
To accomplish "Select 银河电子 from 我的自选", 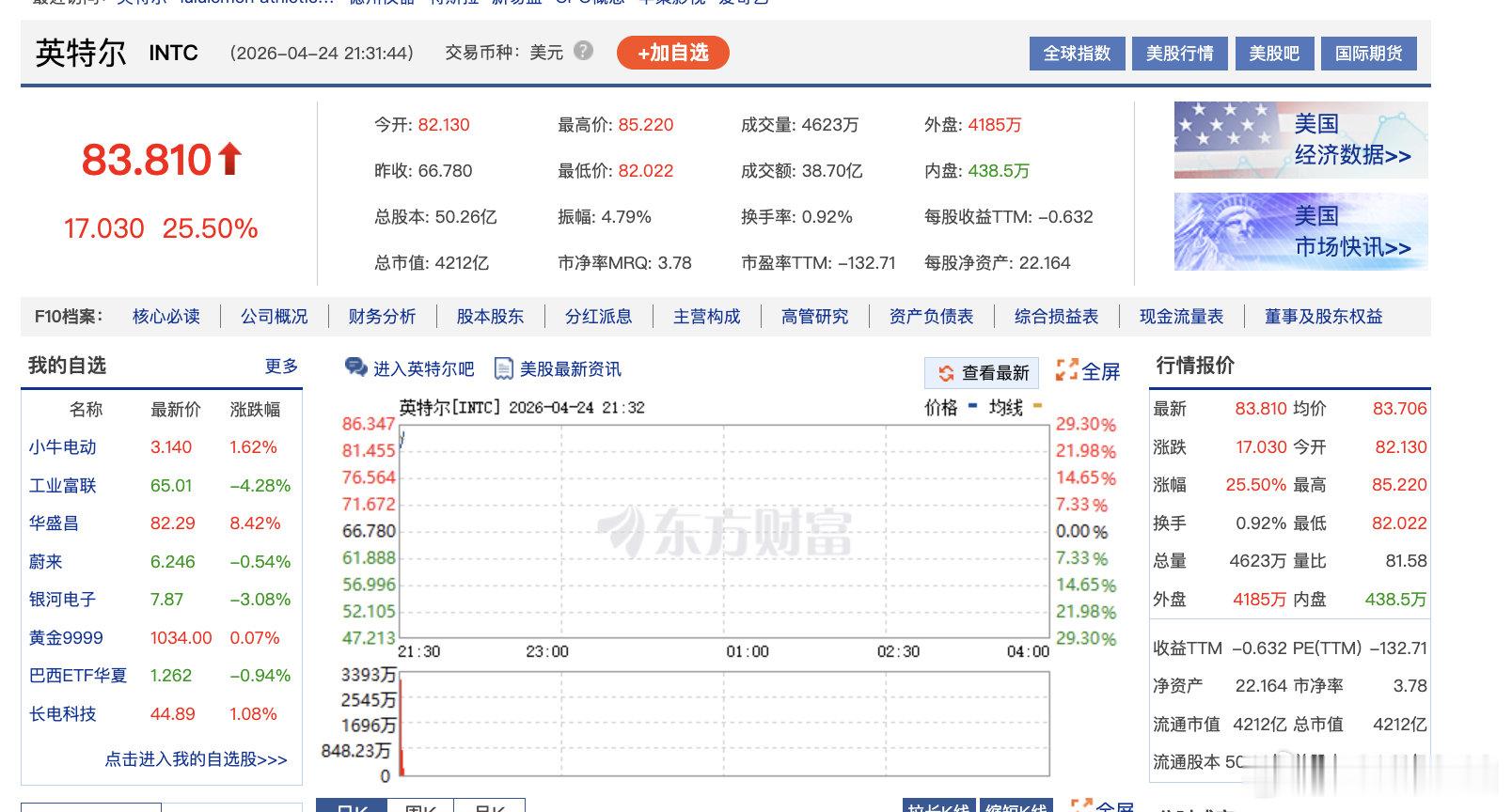I will pyautogui.click(x=63, y=600).
